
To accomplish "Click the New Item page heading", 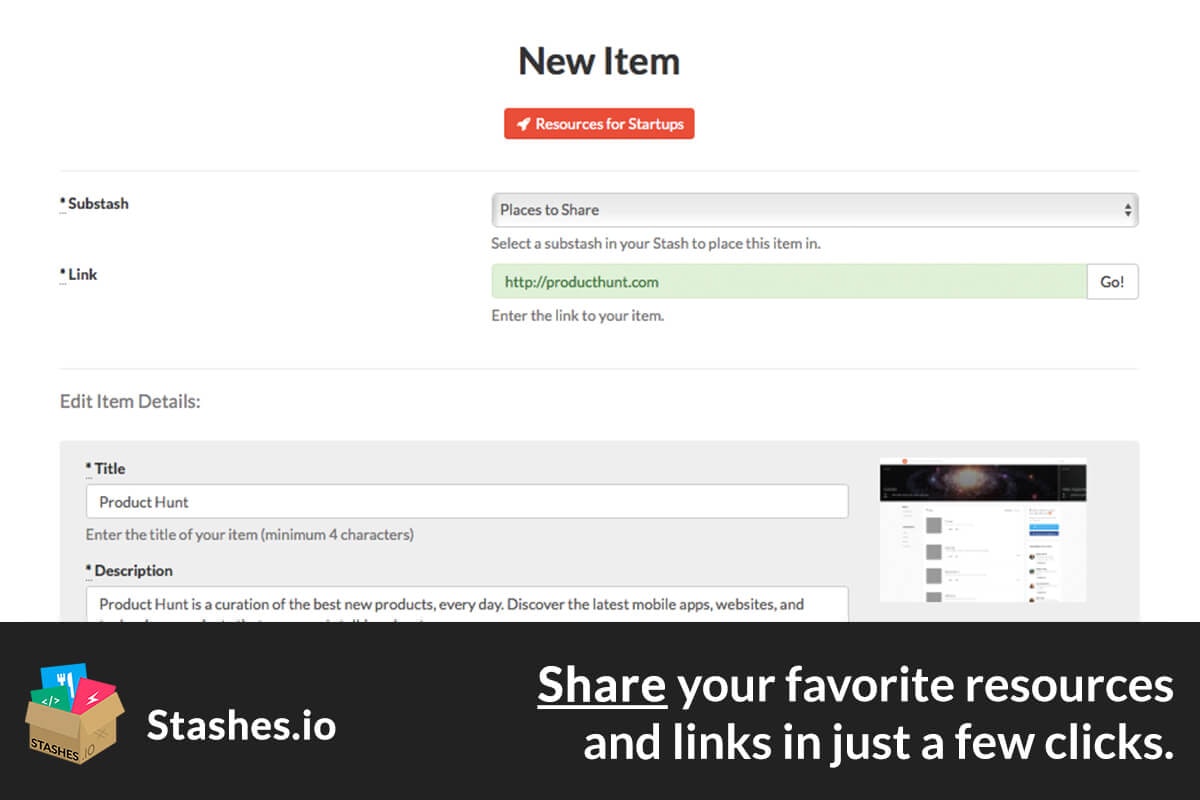I will [x=599, y=62].
